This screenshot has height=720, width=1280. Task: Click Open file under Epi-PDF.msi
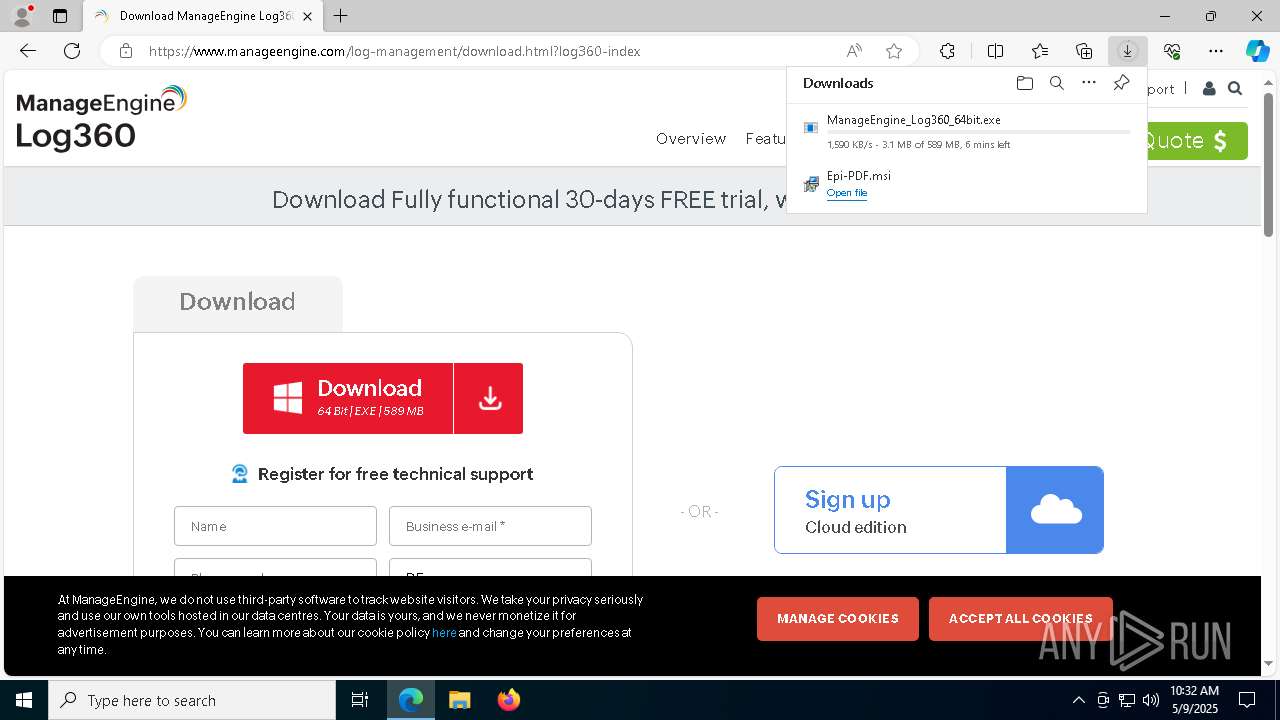coord(846,193)
